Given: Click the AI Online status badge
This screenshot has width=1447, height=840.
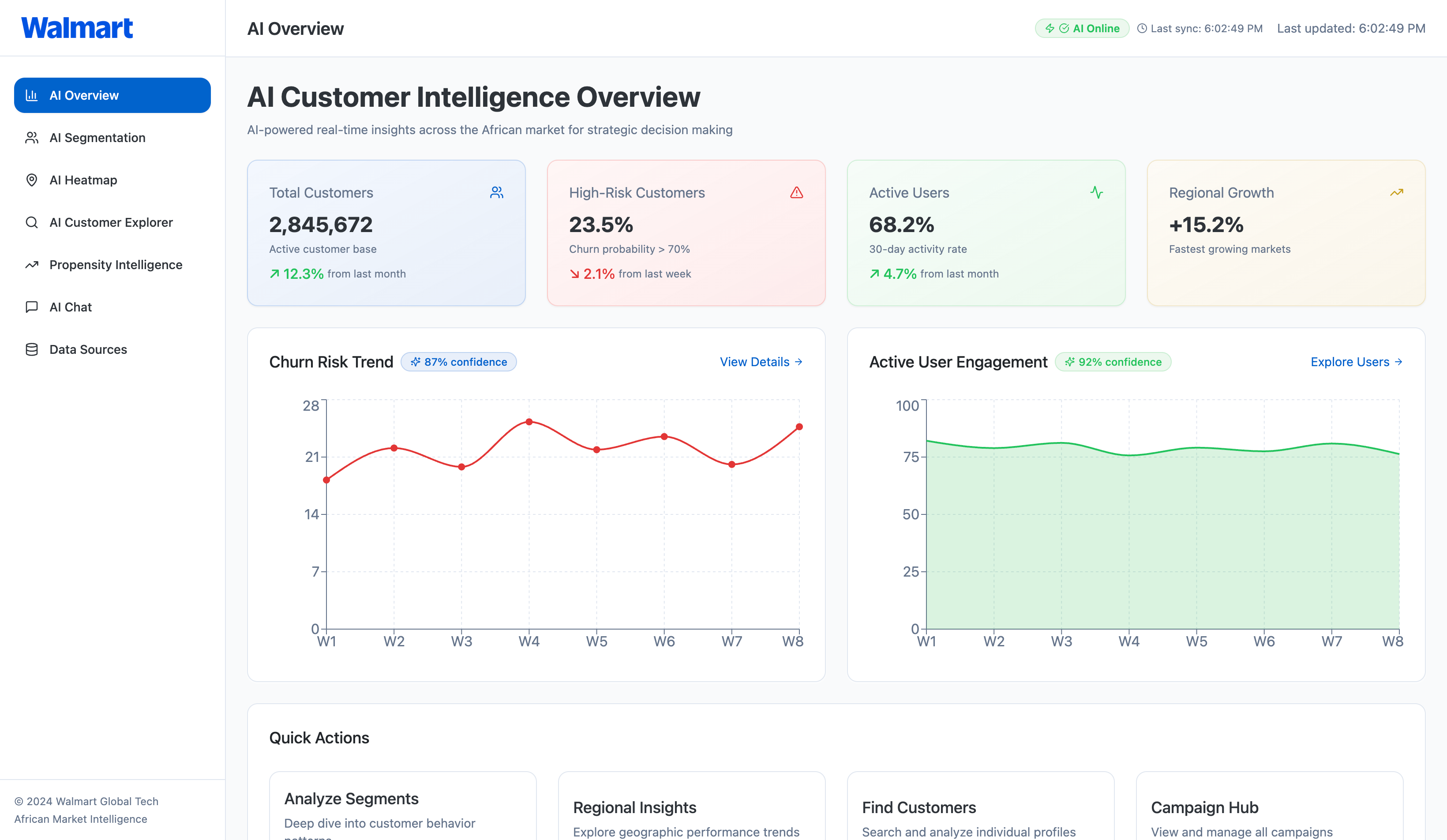Looking at the screenshot, I should click(1082, 28).
